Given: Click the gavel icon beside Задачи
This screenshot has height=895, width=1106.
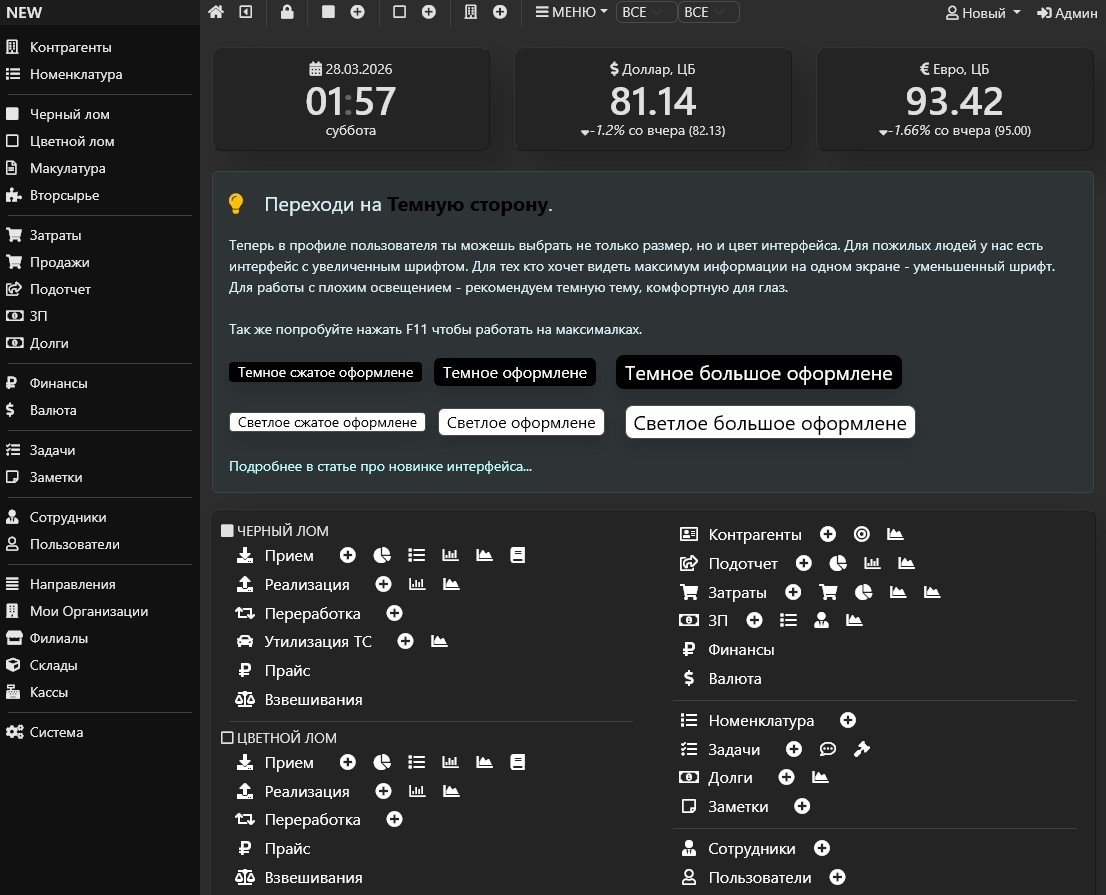Looking at the screenshot, I should 861,749.
